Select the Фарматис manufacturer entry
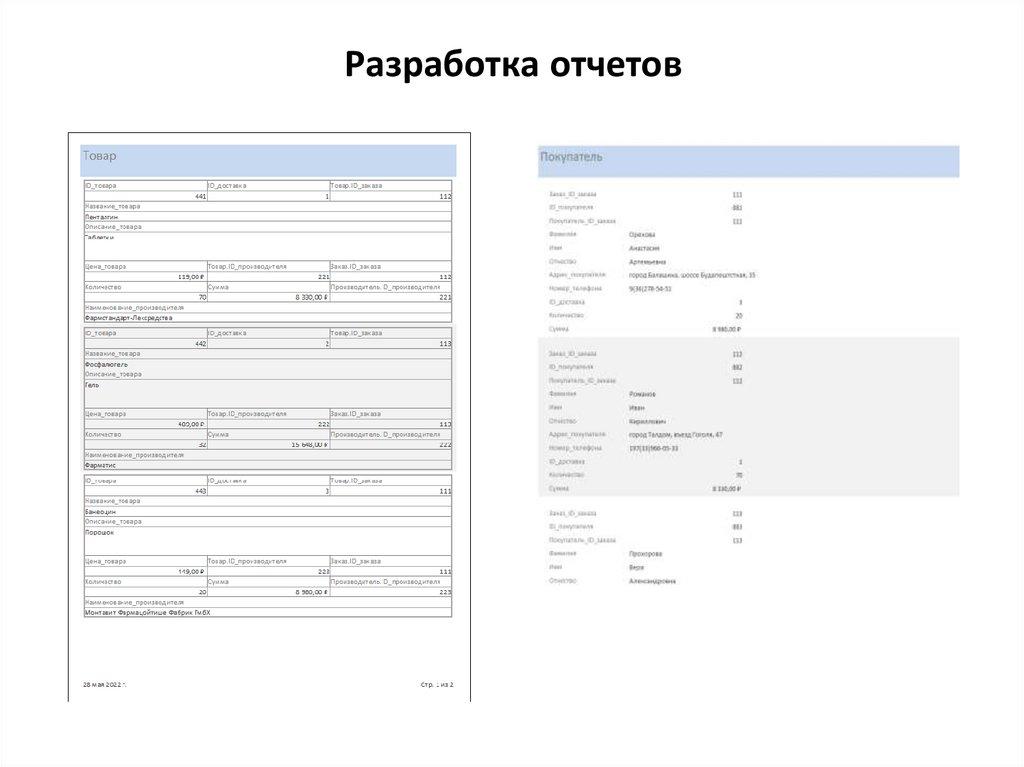Screen dimensions: 1024x767 pyautogui.click(x=100, y=465)
